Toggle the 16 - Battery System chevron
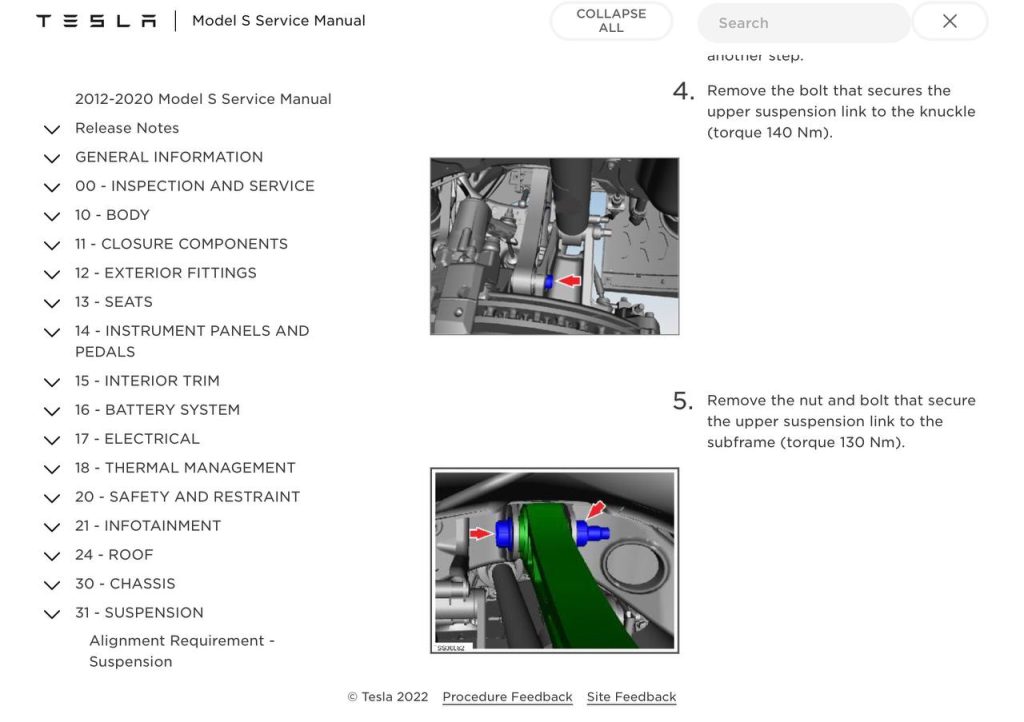This screenshot has height=722, width=1024. pos(52,411)
